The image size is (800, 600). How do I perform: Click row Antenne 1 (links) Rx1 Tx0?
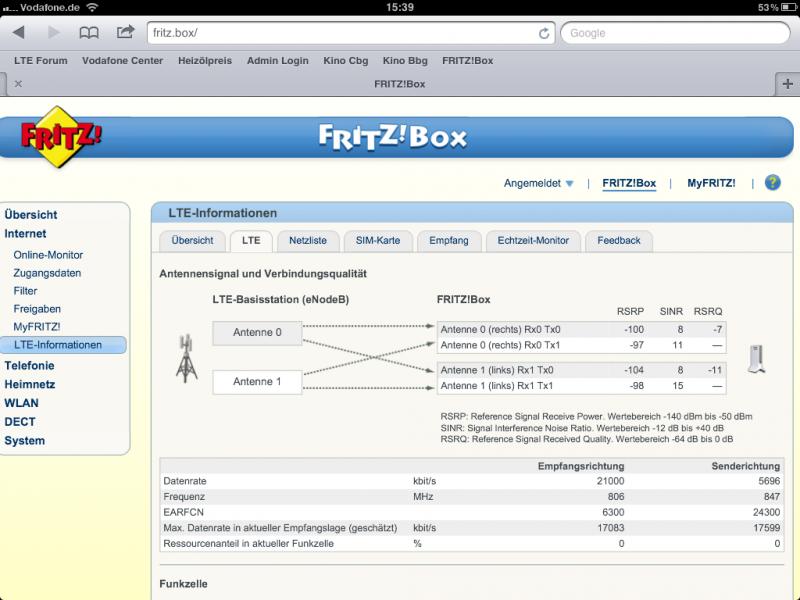[x=582, y=370]
